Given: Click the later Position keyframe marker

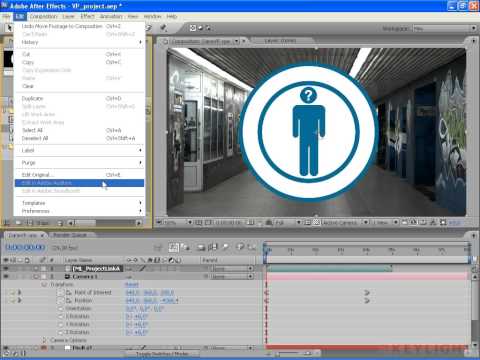Looking at the screenshot, I should point(367,300).
